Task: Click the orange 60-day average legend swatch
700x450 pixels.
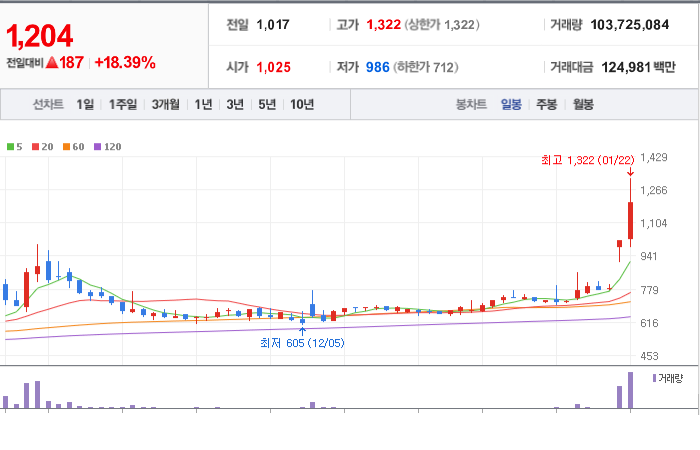Action: 67,146
